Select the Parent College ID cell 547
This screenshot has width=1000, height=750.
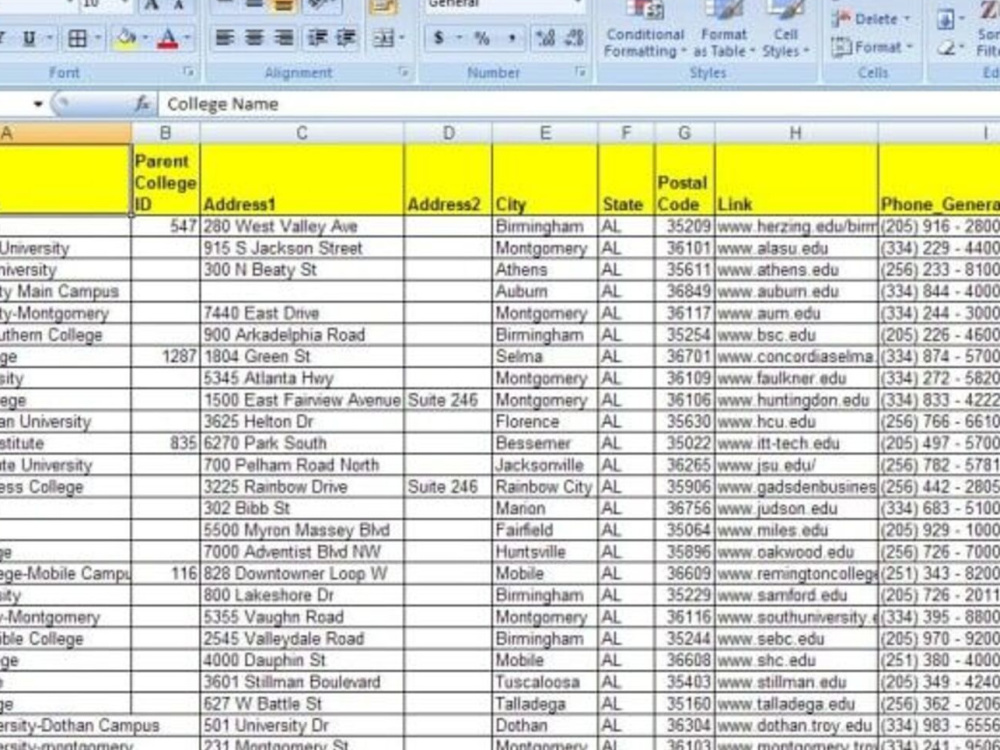(x=166, y=226)
